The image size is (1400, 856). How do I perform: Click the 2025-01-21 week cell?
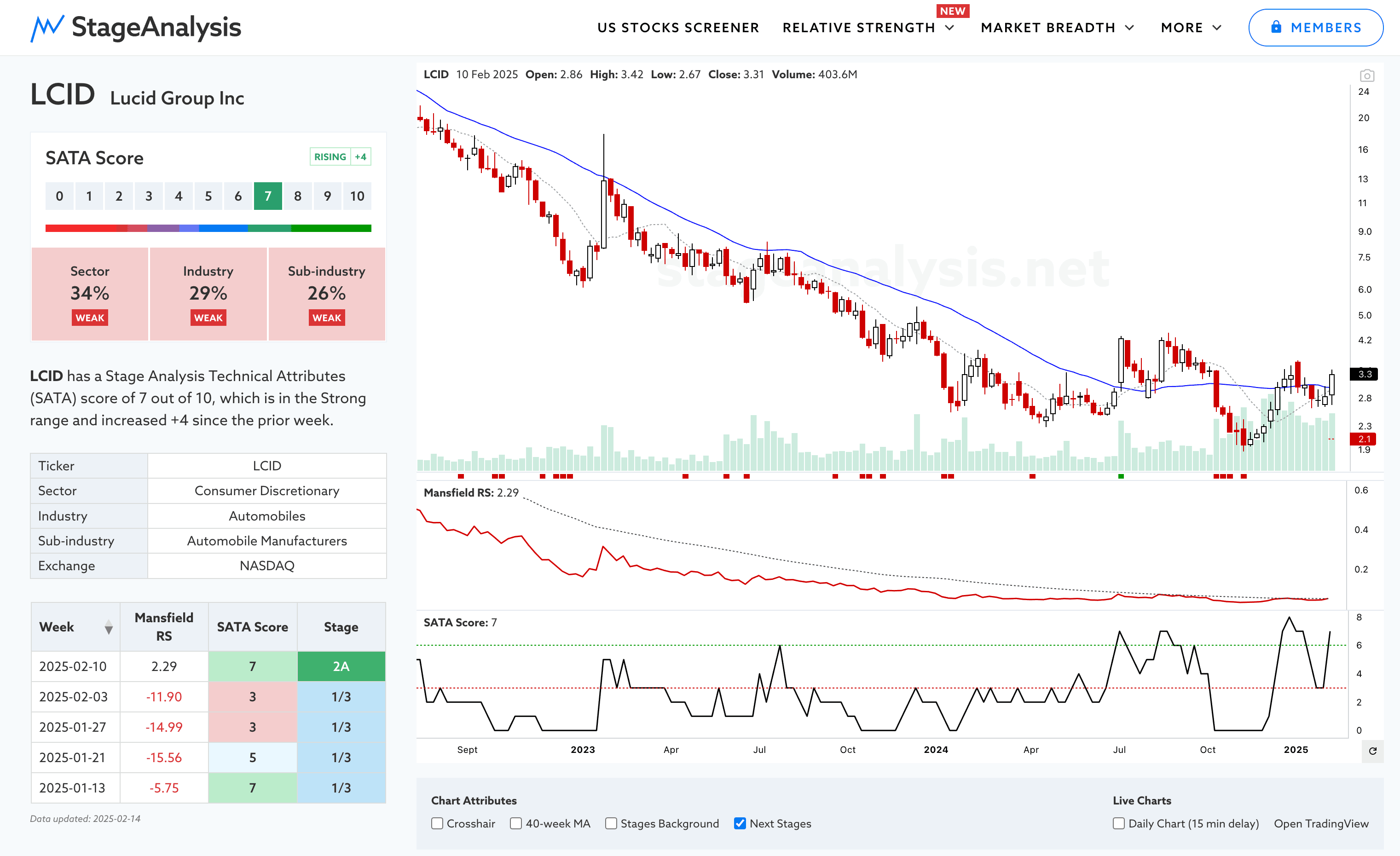tap(75, 758)
